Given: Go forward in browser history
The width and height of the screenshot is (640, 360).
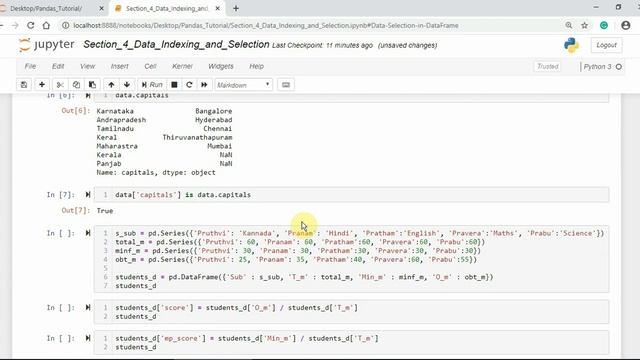Looking at the screenshot, I should coord(15,25).
